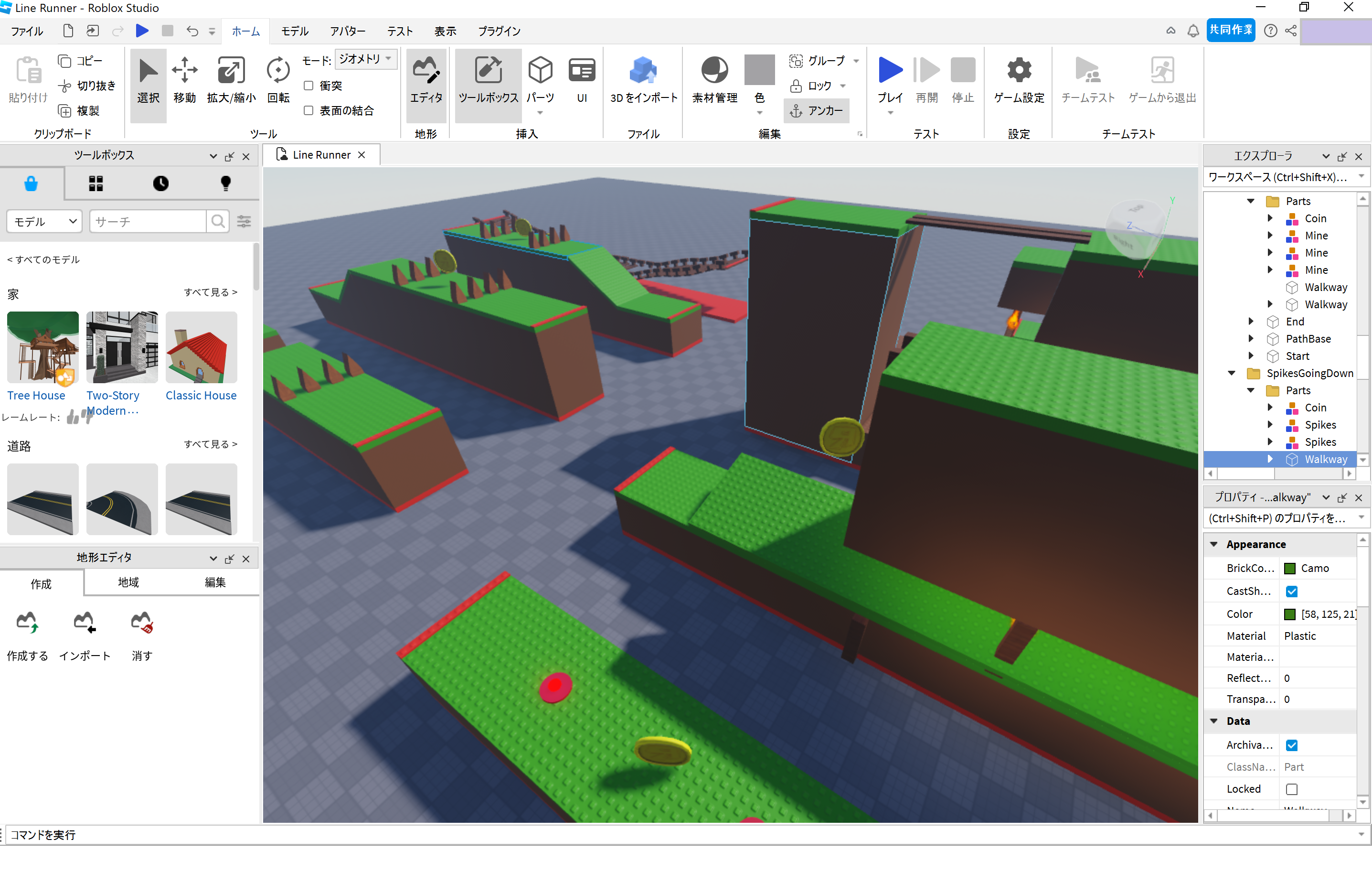
Task: Click Duplicate (複製) in clipboard group
Action: point(79,110)
